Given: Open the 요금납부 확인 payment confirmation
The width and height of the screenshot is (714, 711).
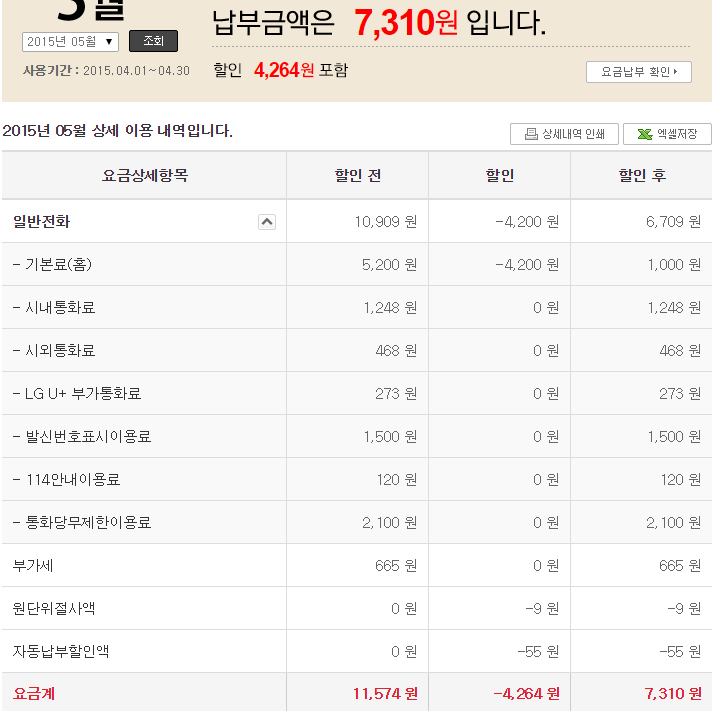Looking at the screenshot, I should coord(638,72).
